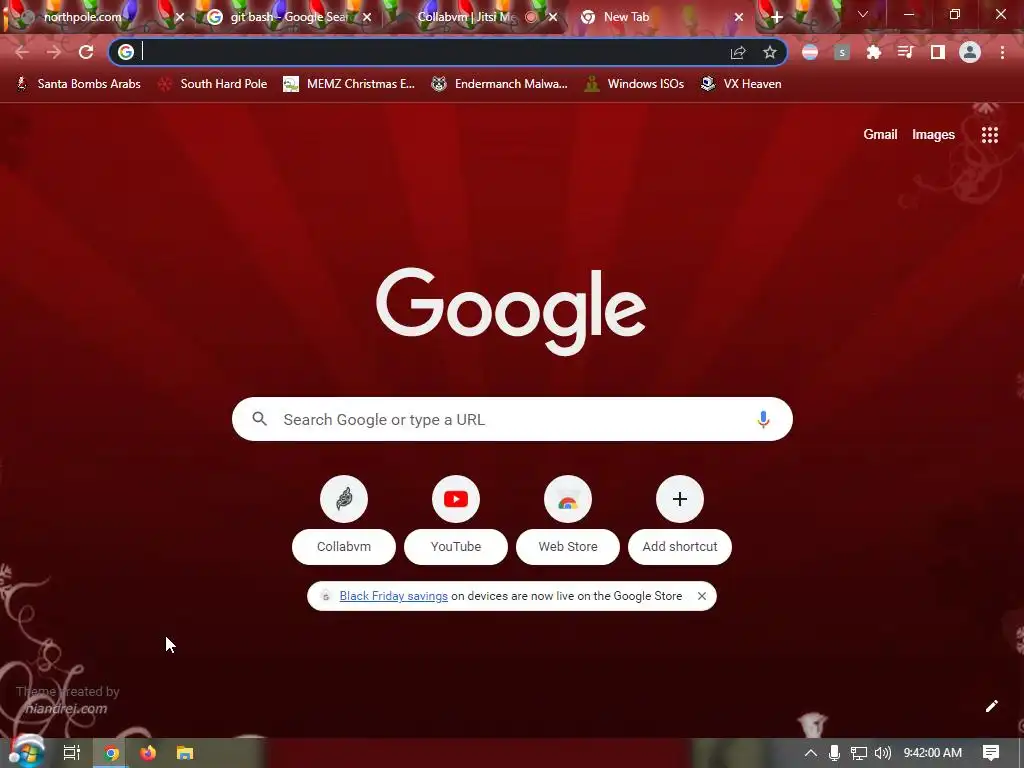Reload the current page

(x=86, y=52)
